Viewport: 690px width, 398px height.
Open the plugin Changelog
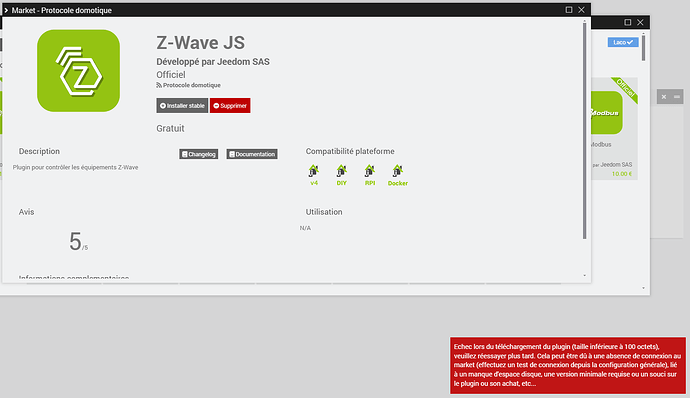pos(198,154)
